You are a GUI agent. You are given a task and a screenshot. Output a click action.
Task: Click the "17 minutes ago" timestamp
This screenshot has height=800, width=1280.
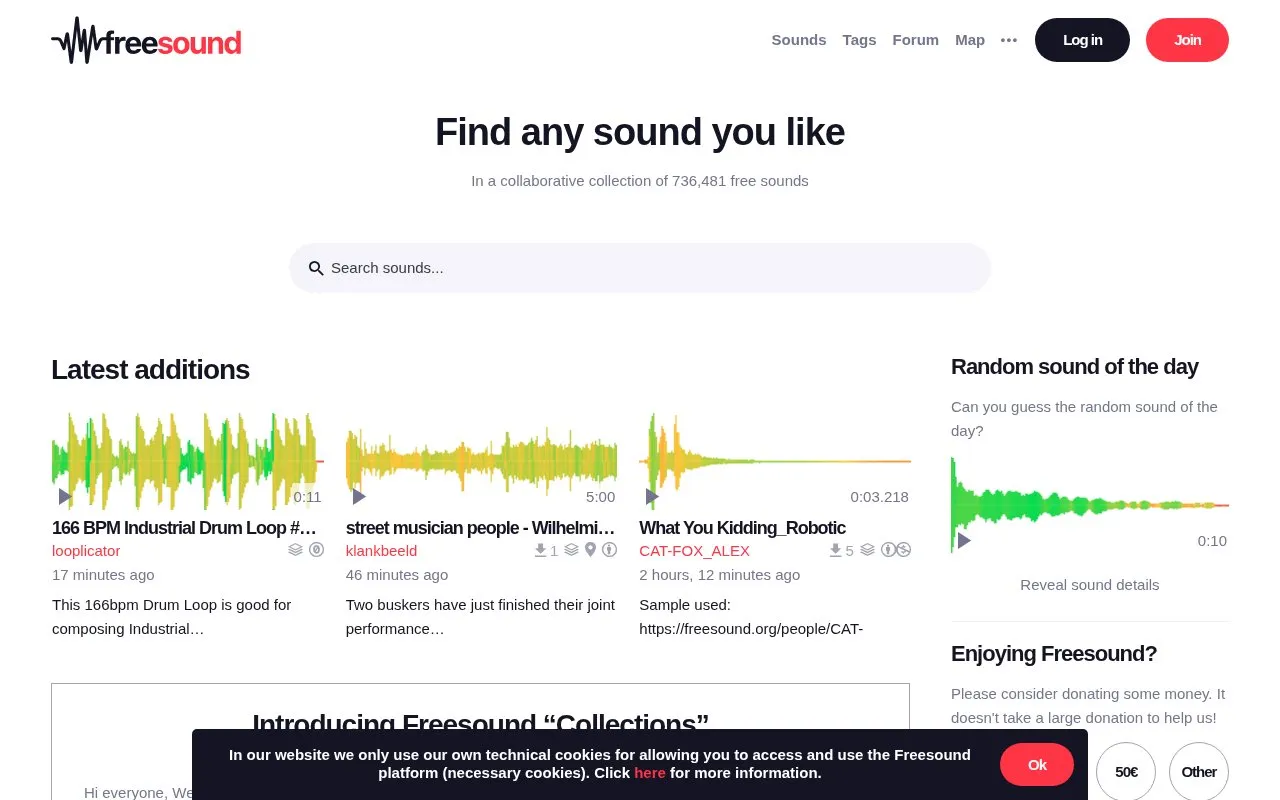[x=103, y=575]
